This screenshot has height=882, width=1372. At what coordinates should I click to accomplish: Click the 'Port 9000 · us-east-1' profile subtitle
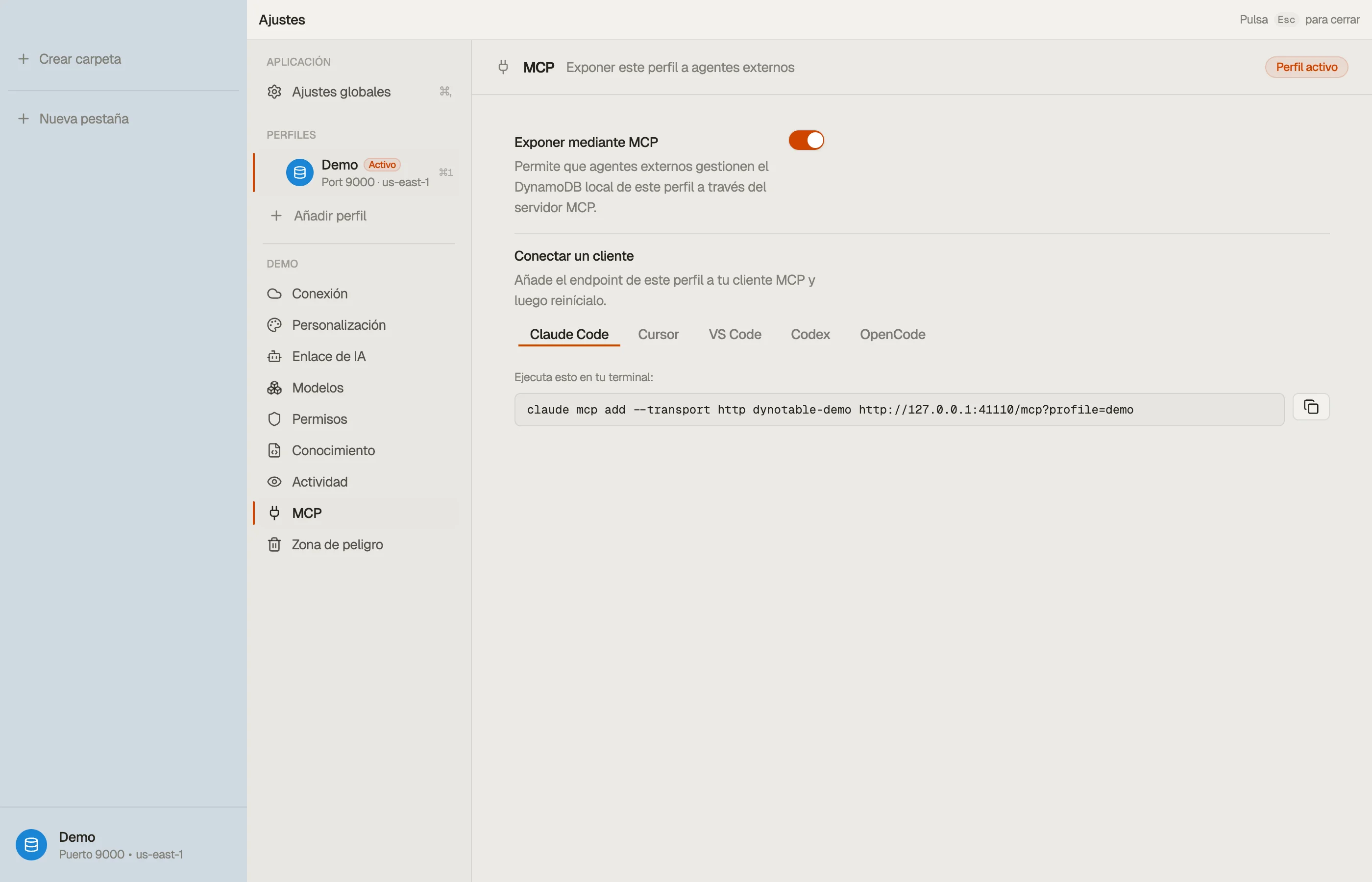point(375,182)
